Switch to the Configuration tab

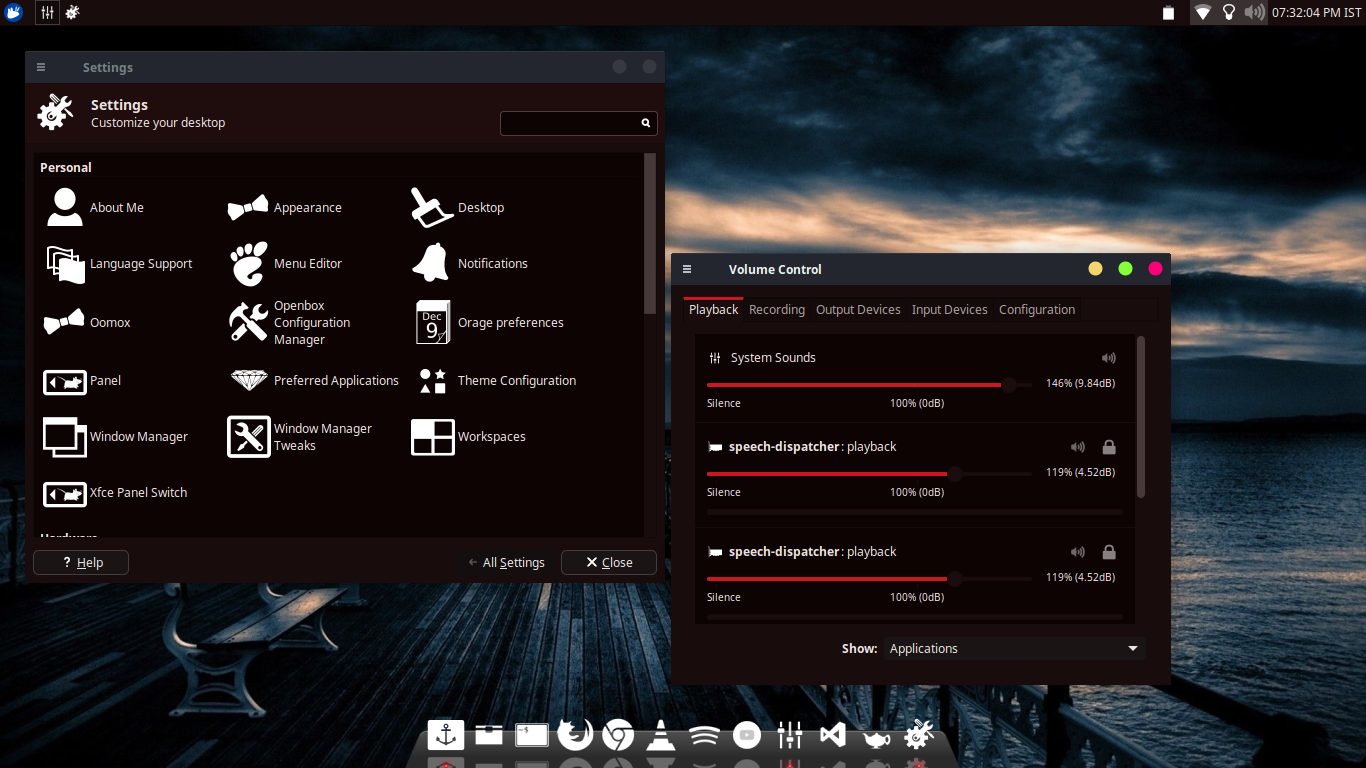1037,310
